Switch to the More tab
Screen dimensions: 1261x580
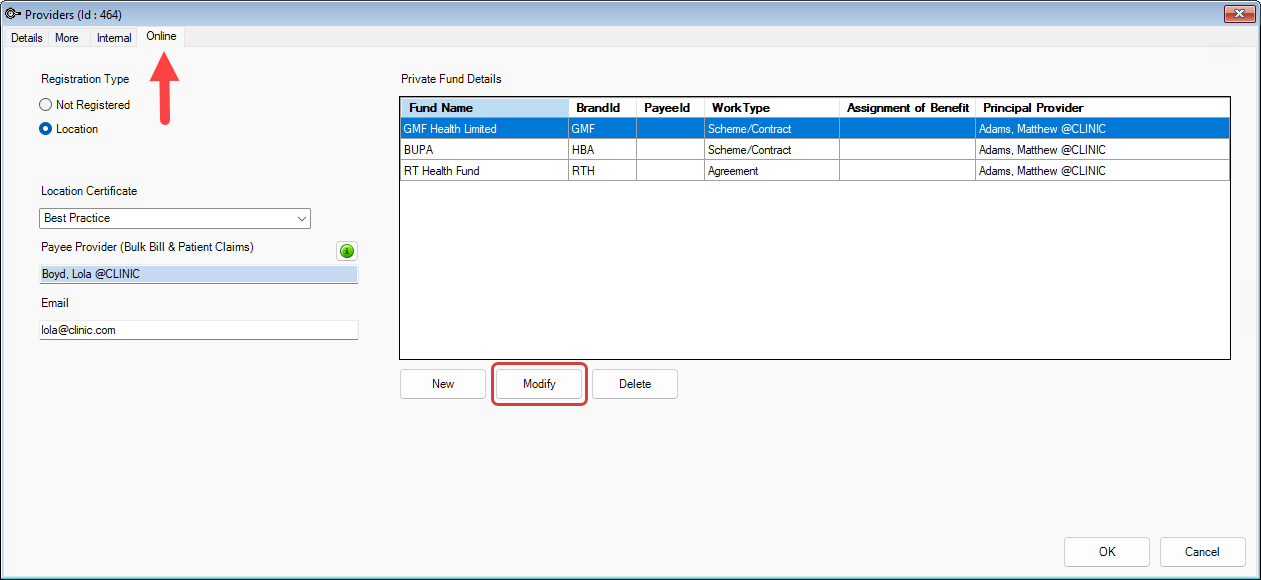67,38
